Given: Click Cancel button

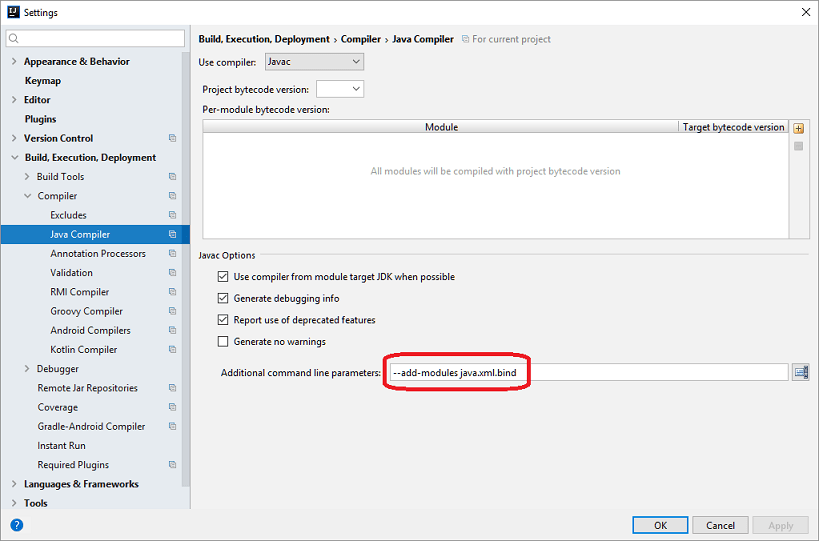Looking at the screenshot, I should (x=720, y=525).
